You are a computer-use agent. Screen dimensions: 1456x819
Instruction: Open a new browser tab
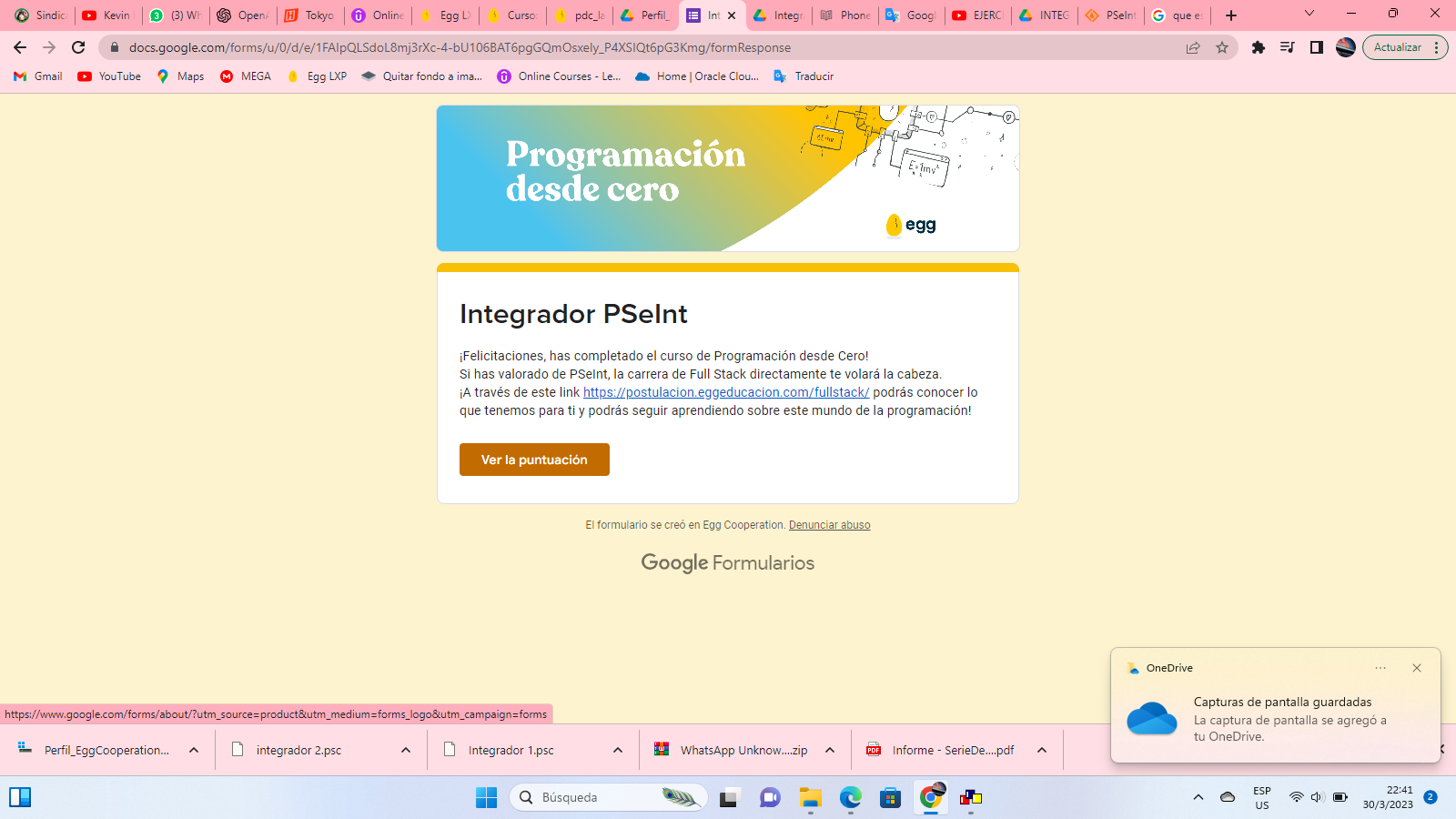pyautogui.click(x=1231, y=15)
